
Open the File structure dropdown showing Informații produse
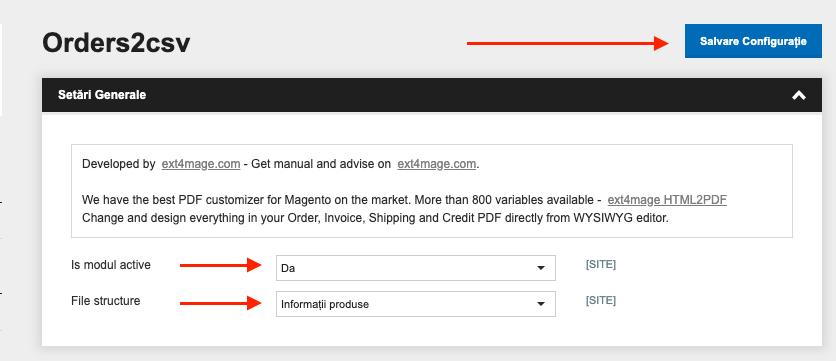click(x=416, y=304)
